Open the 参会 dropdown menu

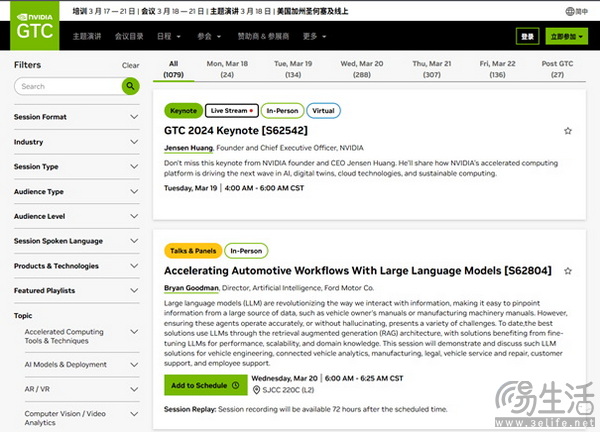209,36
